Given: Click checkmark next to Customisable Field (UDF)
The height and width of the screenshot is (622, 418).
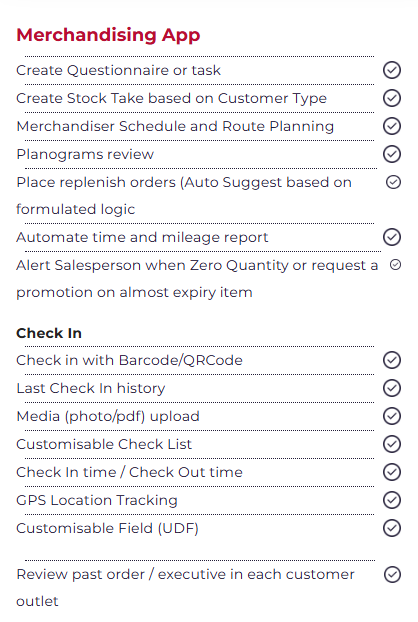Looking at the screenshot, I should (x=392, y=528).
